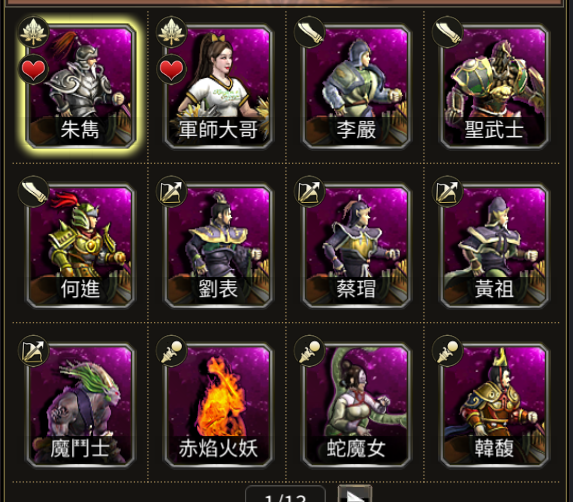Click the sword class icon on 李嚴
The image size is (574, 502).
[x=310, y=32]
